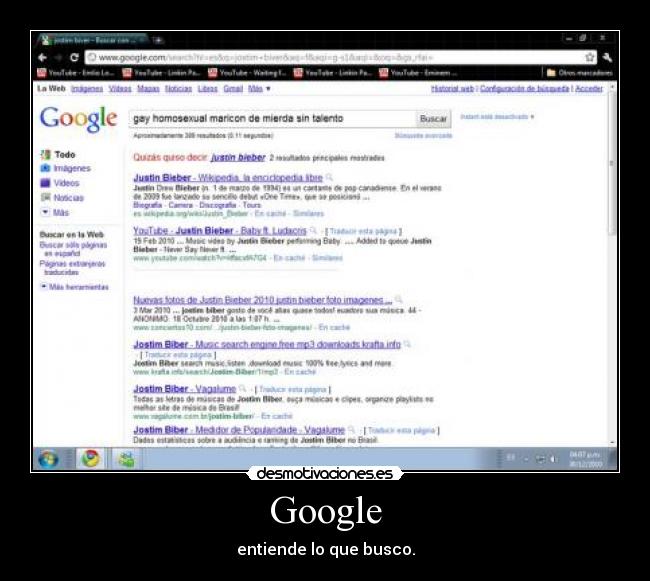650x581 pixels.
Task: Open Jostim Biber Medidor de Popularidade result
Action: 239,430
